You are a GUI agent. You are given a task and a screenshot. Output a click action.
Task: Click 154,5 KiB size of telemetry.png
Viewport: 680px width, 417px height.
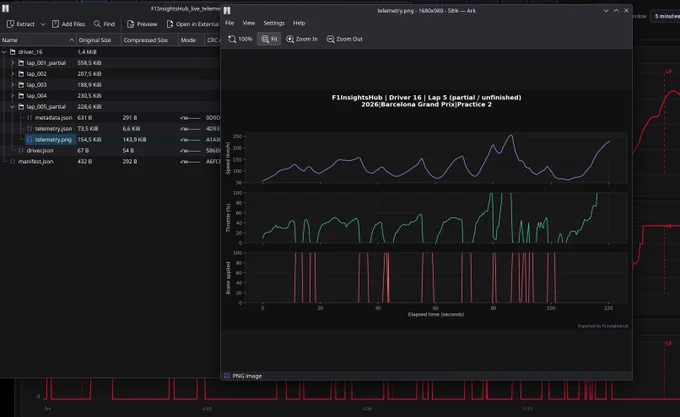pos(89,140)
